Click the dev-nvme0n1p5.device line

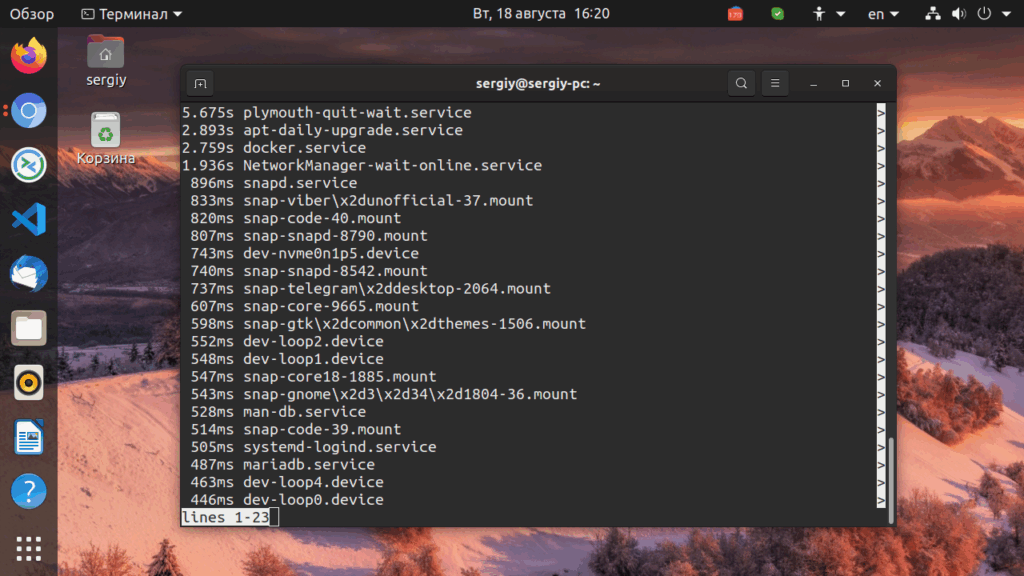304,253
